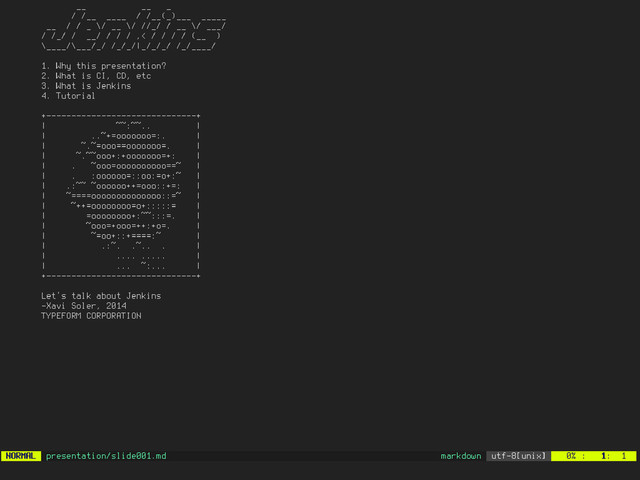The image size is (640, 480).
Task: Click the presentation/slide001.md file name
Action: click(106, 456)
